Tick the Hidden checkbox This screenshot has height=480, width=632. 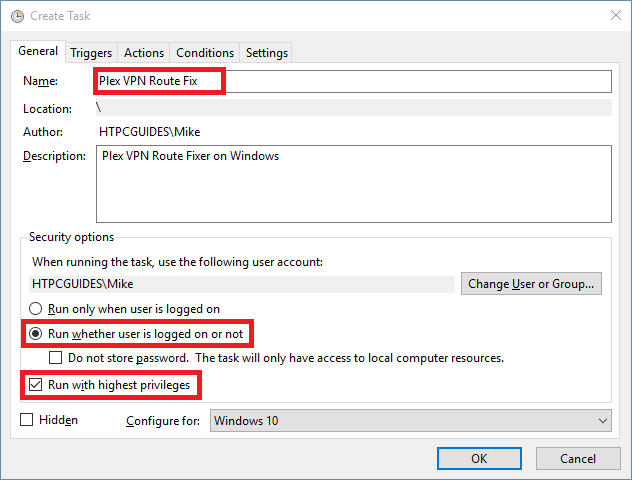[27, 420]
